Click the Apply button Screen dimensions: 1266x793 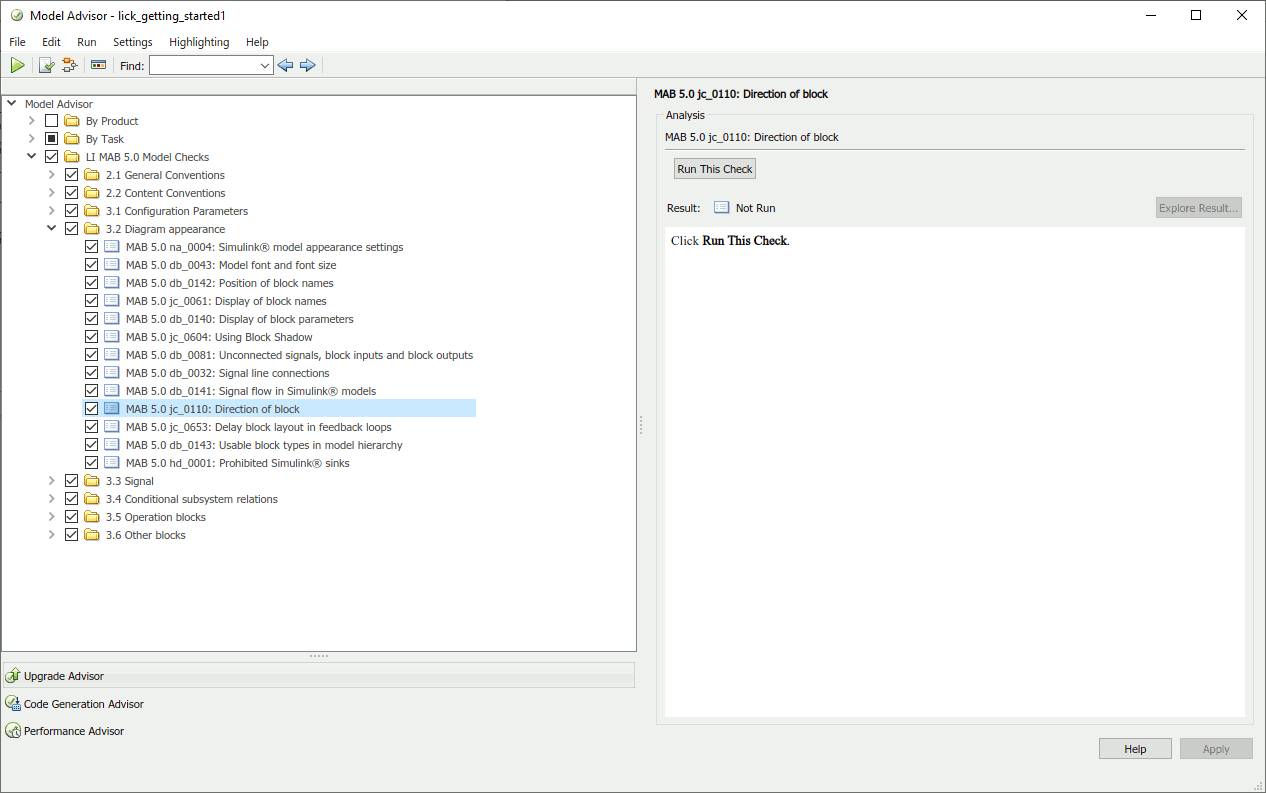pos(1216,749)
